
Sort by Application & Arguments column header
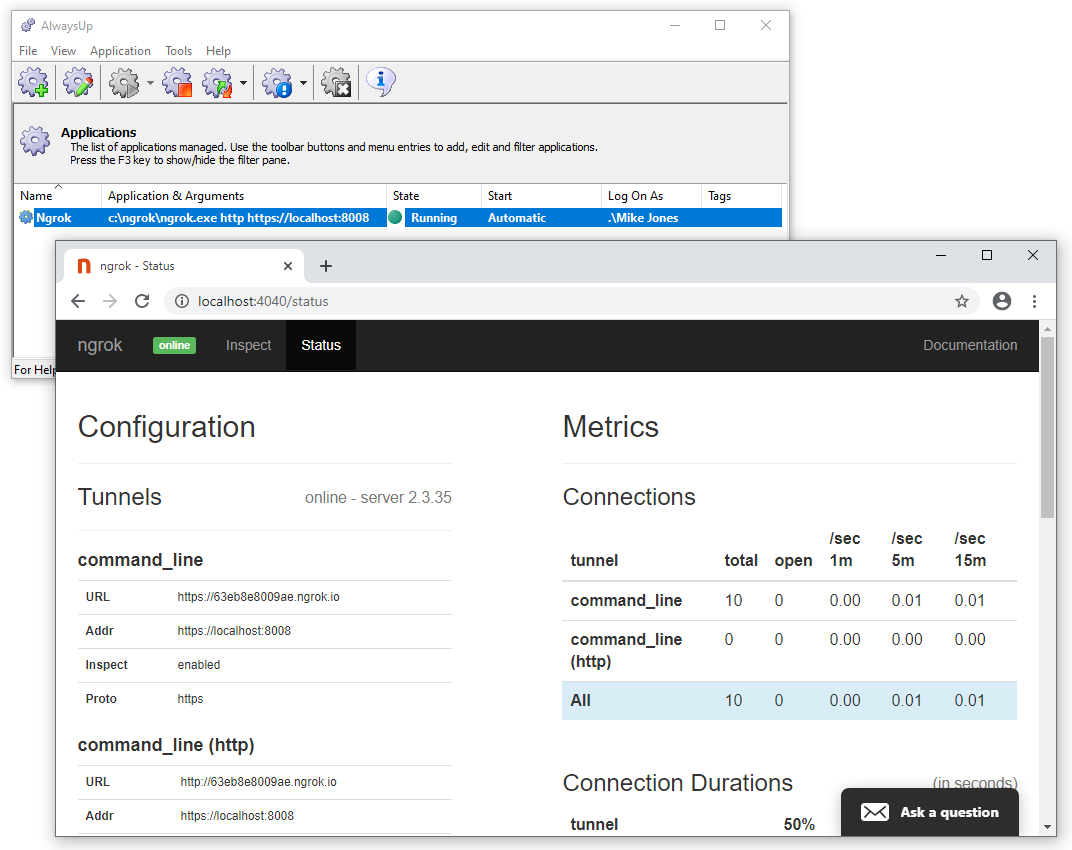coord(243,196)
